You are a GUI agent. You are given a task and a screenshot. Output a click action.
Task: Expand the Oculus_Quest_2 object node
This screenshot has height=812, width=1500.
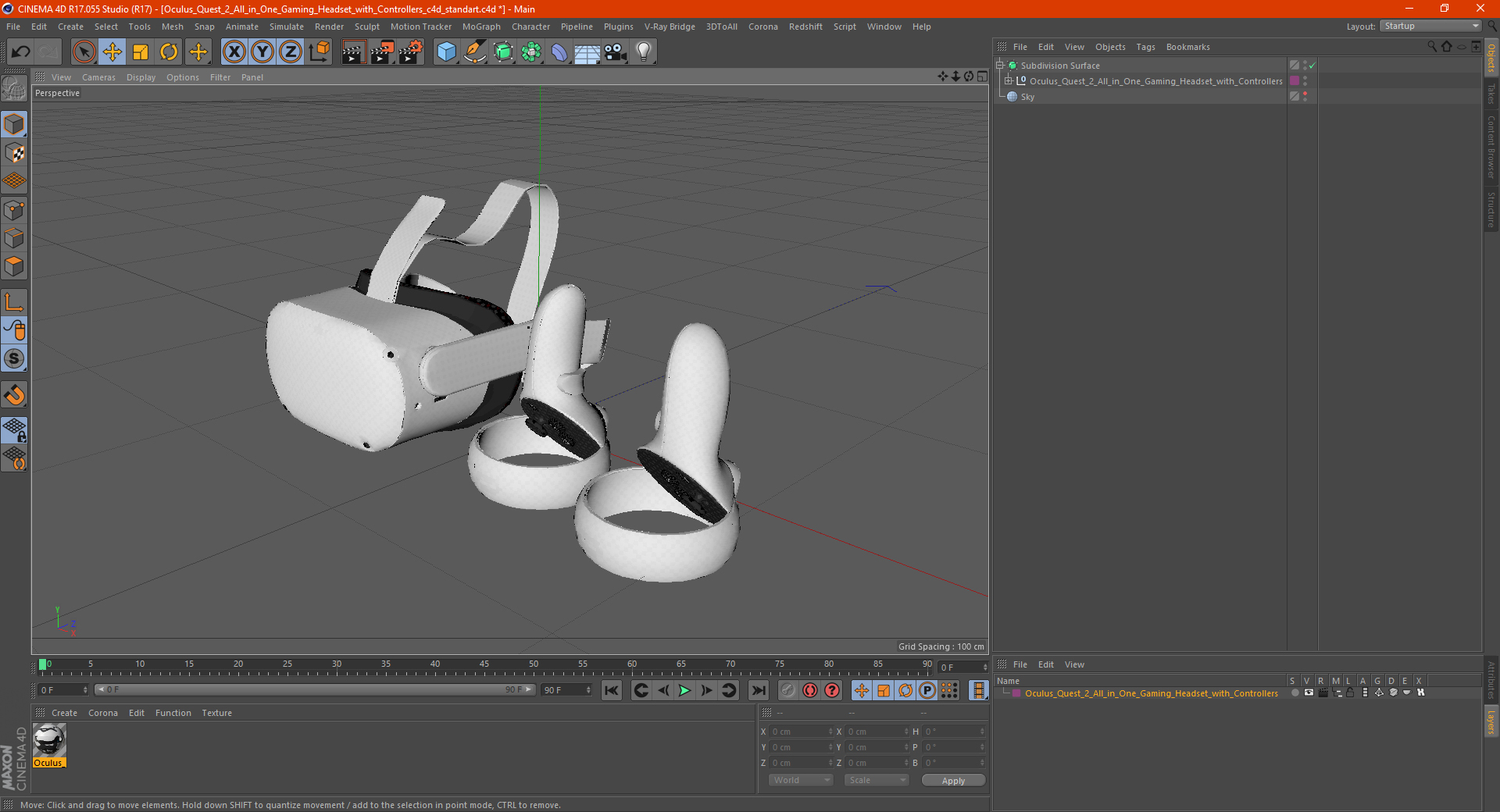[x=1009, y=81]
